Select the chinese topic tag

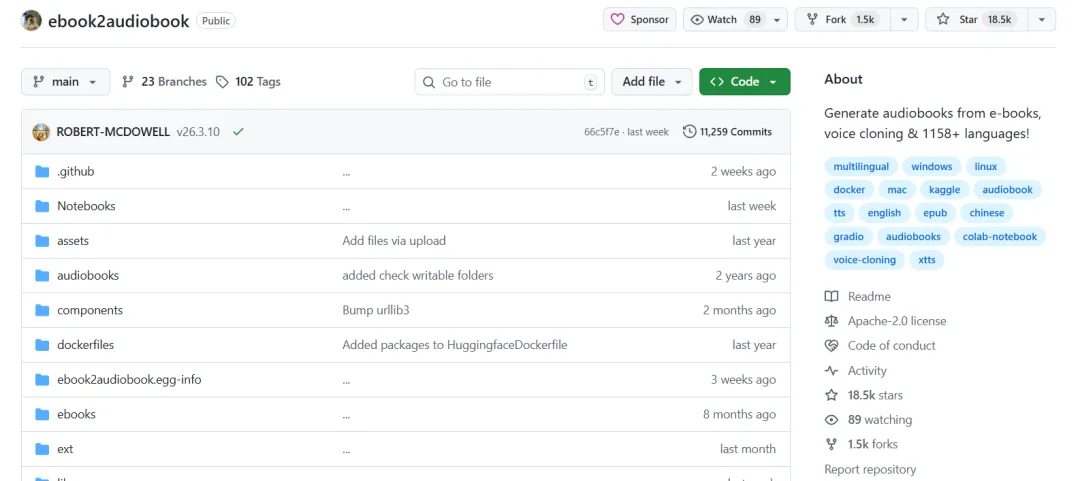tap(987, 213)
